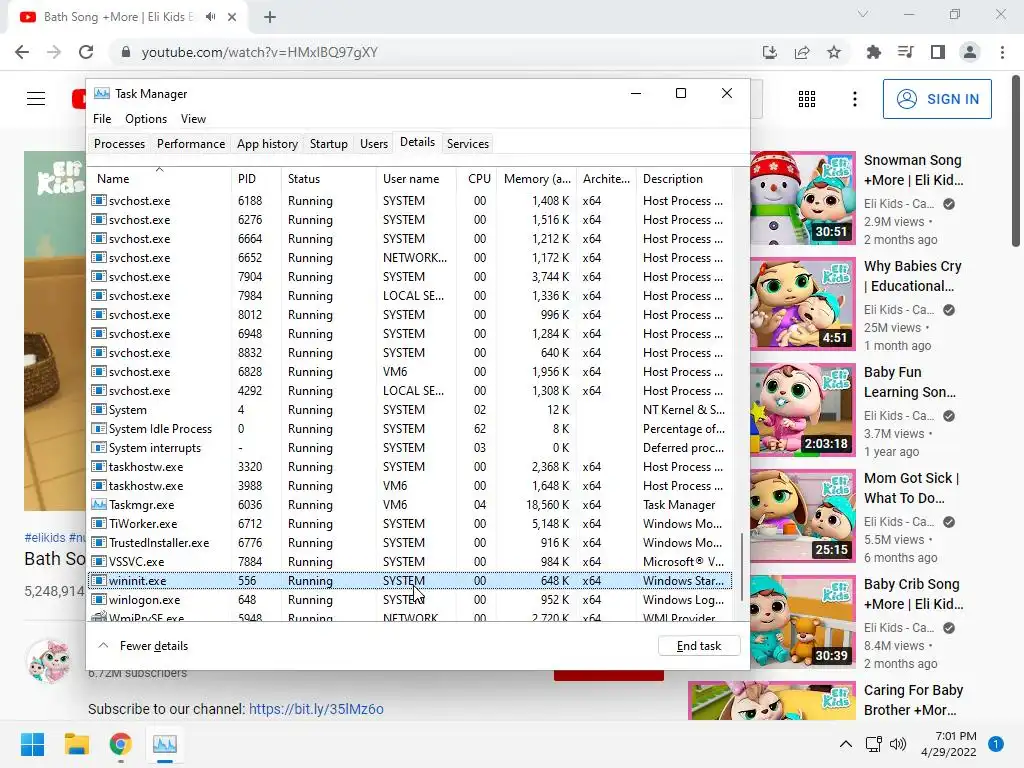1024x768 pixels.
Task: Open the Snowman Song video thumbnail
Action: 802,198
